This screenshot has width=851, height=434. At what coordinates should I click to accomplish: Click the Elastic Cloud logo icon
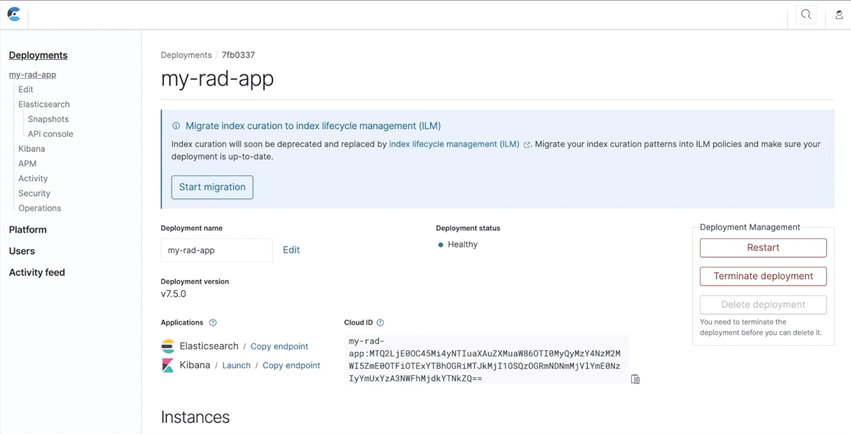tap(14, 14)
